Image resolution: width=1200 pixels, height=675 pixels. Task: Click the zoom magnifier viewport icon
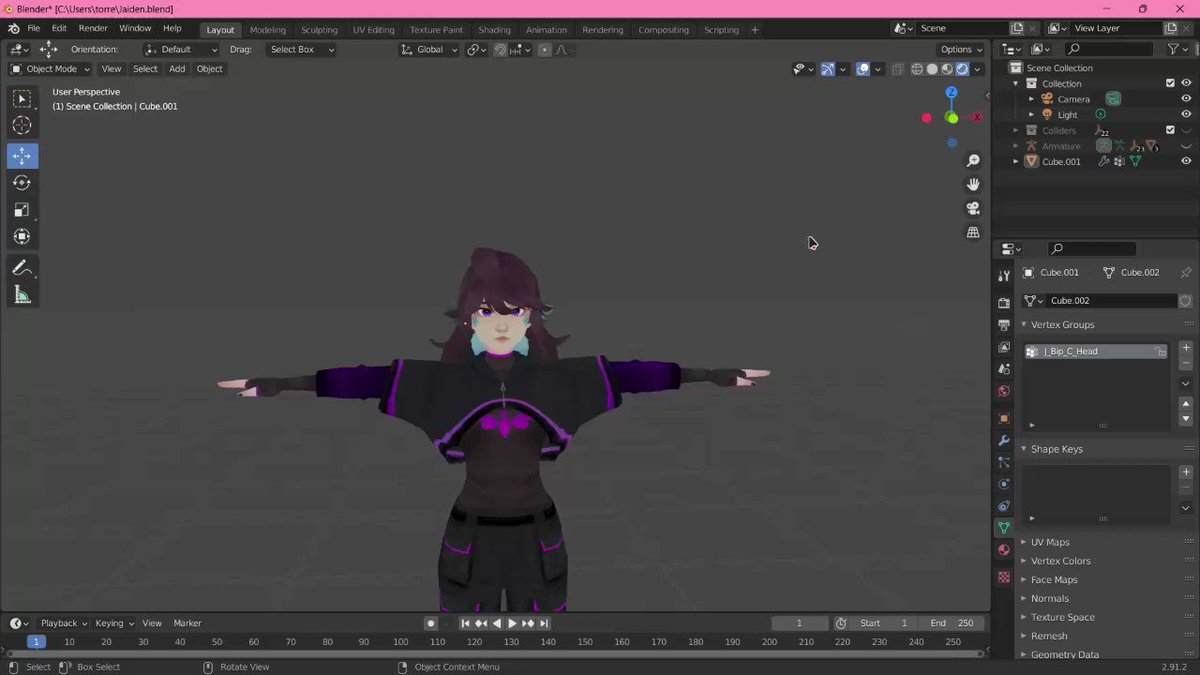tap(973, 161)
